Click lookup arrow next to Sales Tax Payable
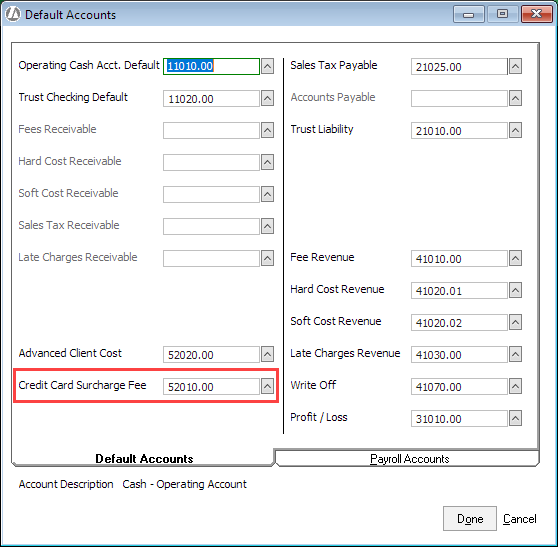This screenshot has width=558, height=547. (515, 66)
